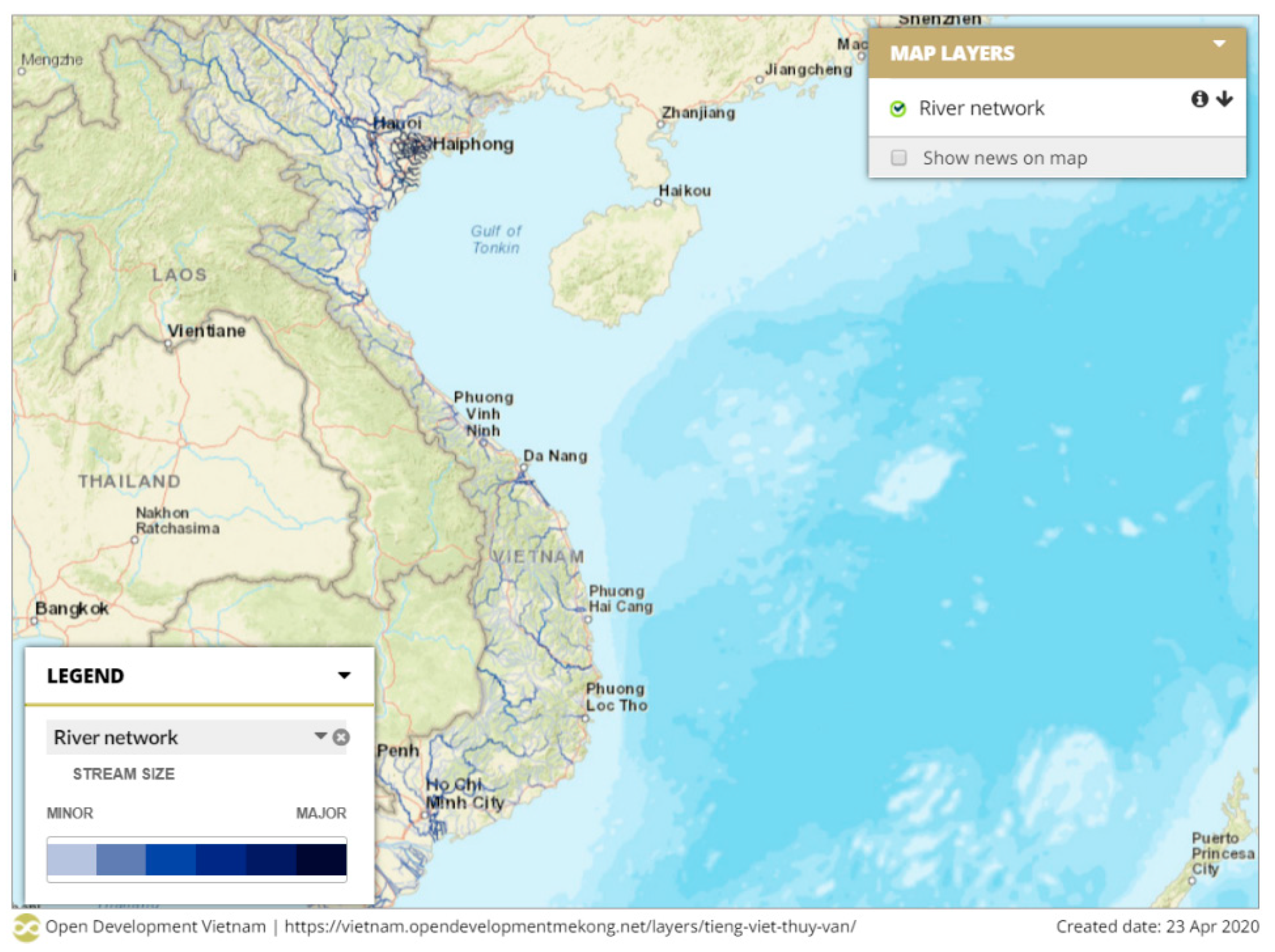Click the Haikou city marker
Viewport: 1275px width, 952px height.
(x=657, y=202)
